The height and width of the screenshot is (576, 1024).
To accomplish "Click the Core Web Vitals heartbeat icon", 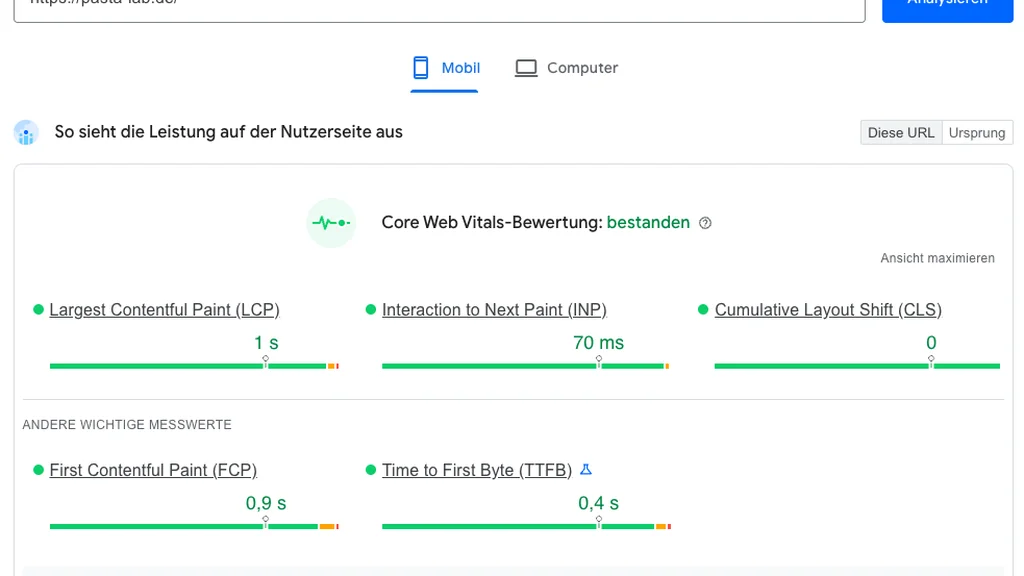I will tap(331, 222).
